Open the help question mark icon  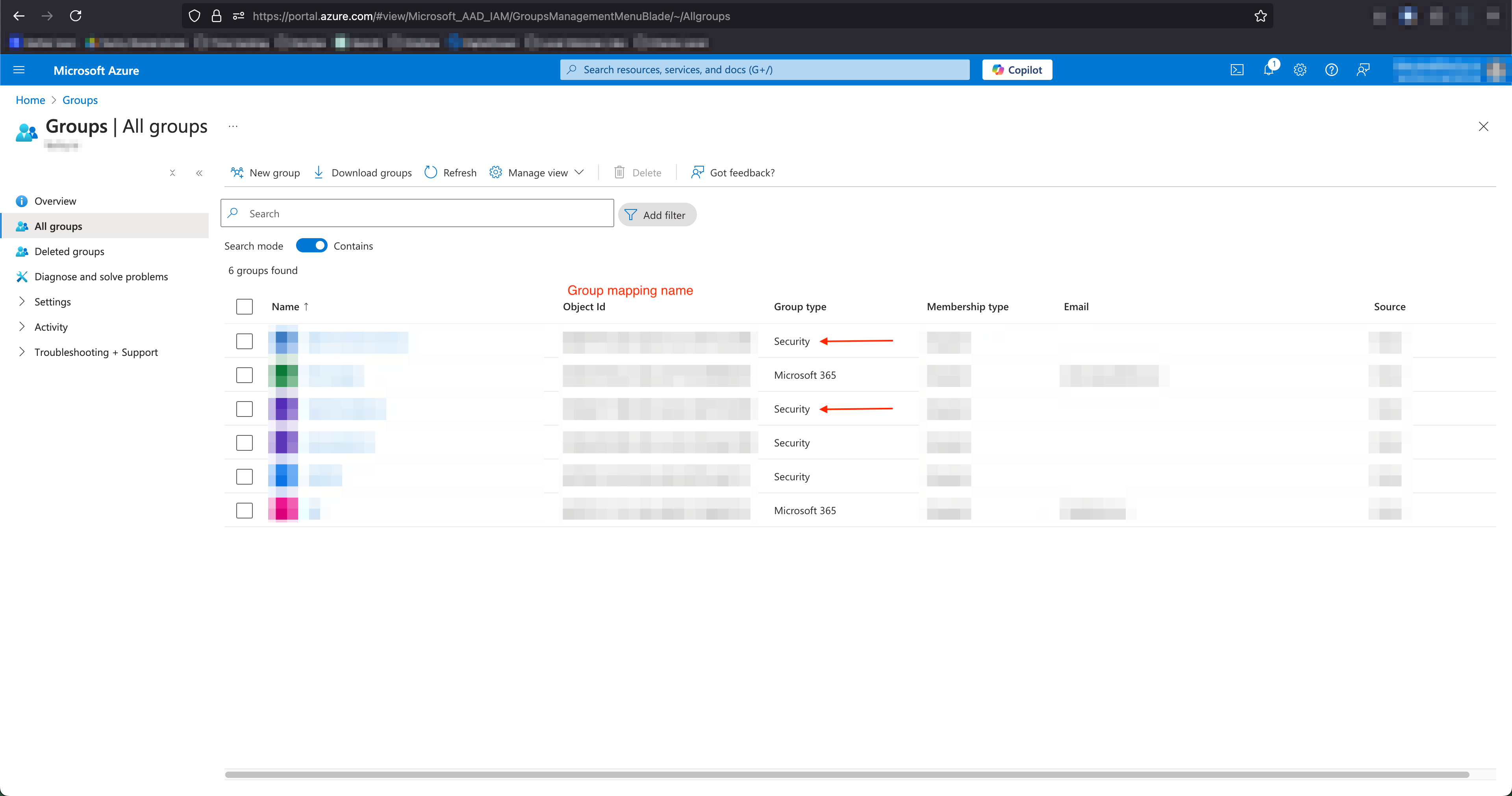pyautogui.click(x=1331, y=70)
